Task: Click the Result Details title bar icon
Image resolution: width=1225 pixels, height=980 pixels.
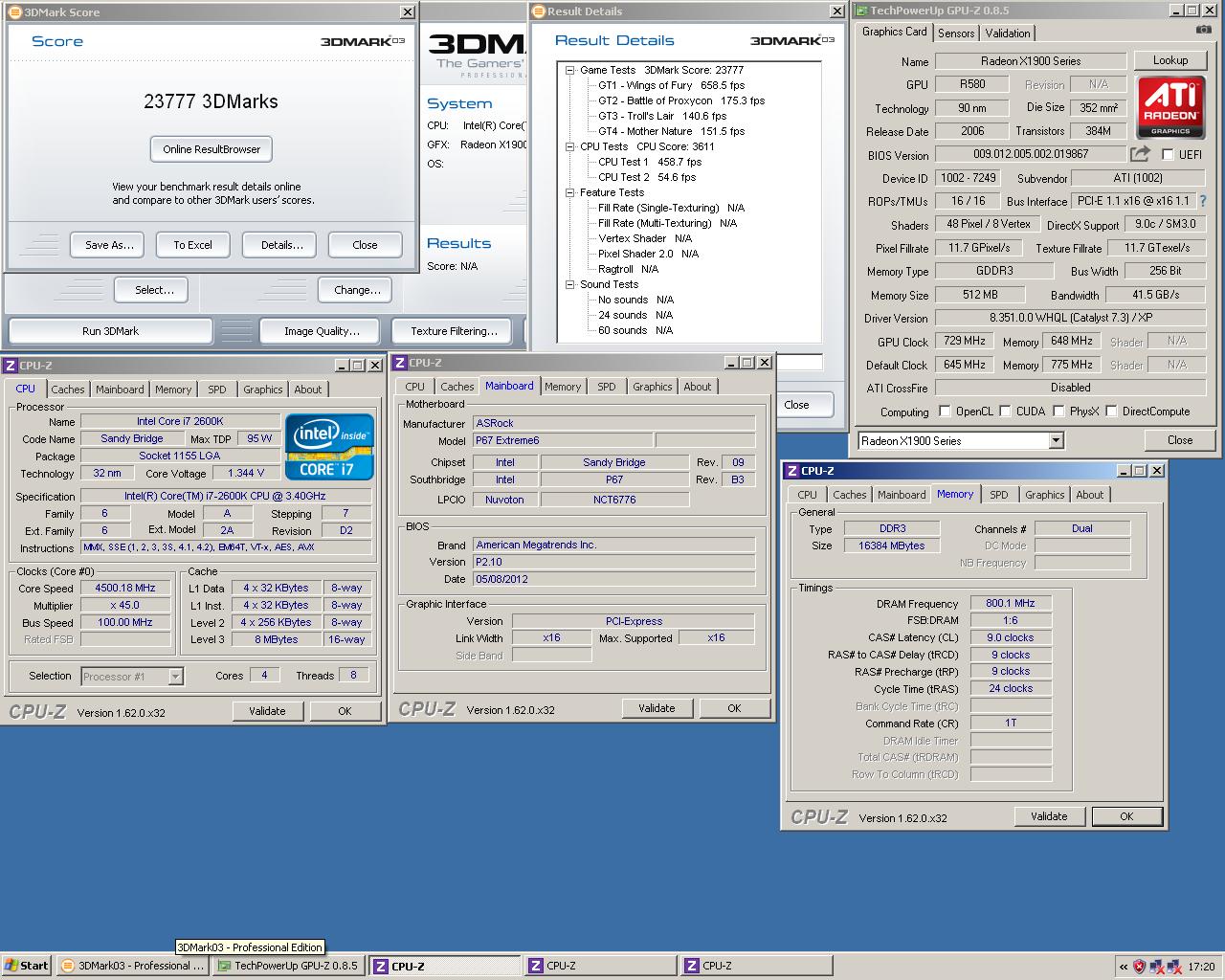Action: pyautogui.click(x=539, y=11)
